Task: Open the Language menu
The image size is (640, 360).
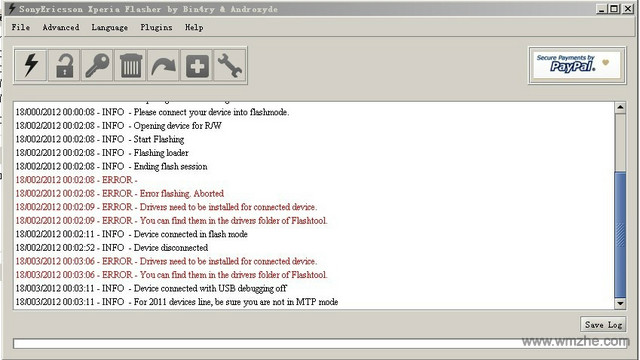Action: coord(109,27)
